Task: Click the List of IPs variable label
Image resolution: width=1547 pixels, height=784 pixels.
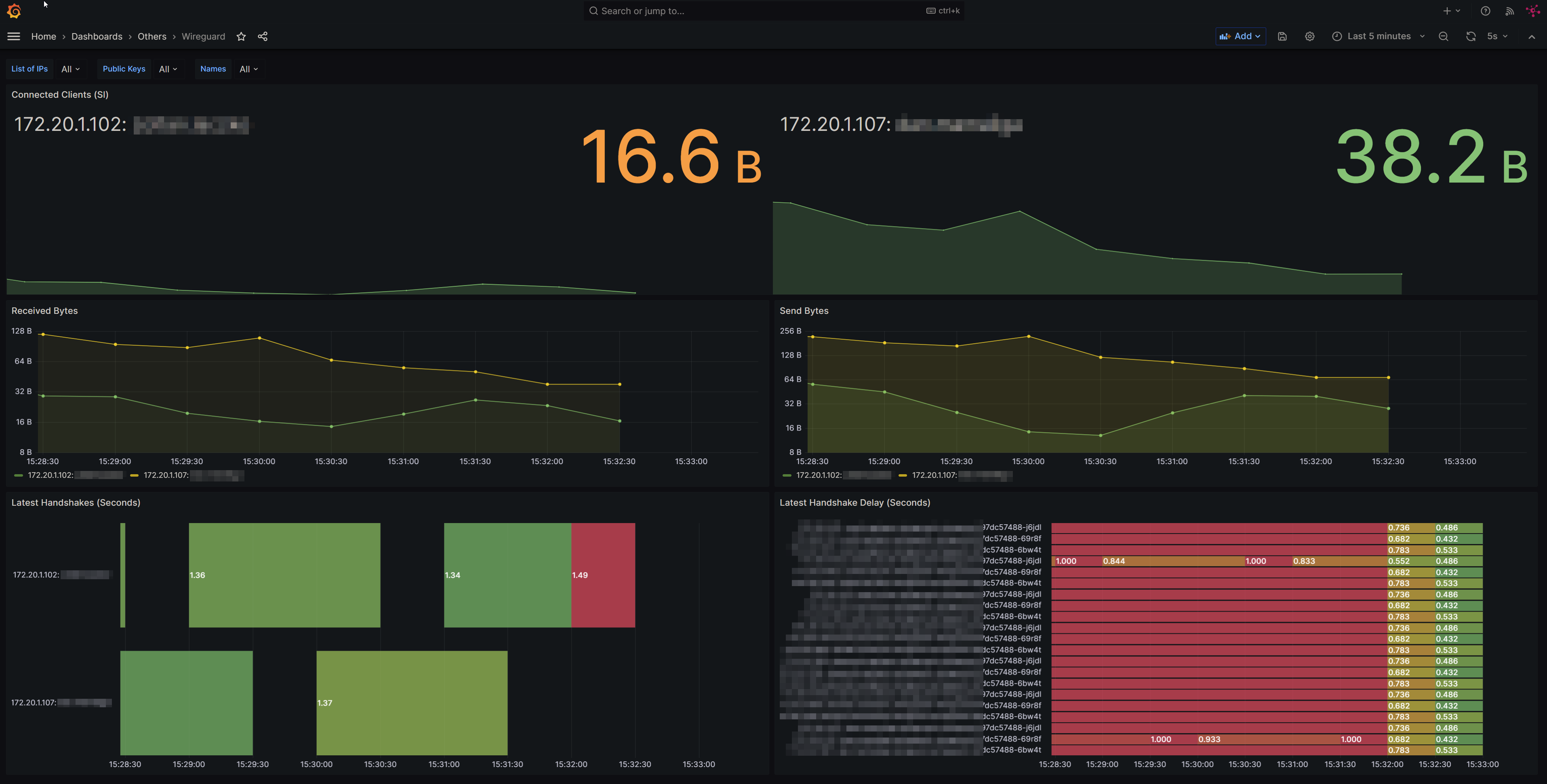Action: pos(29,69)
